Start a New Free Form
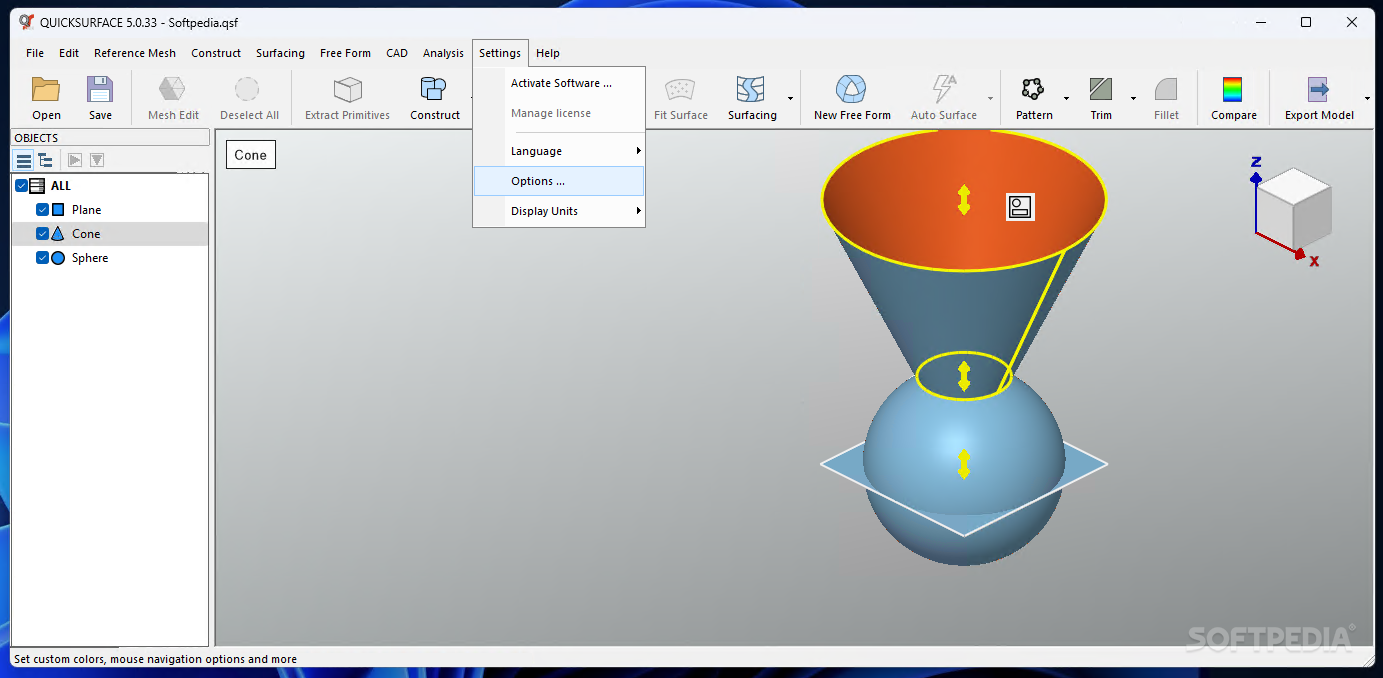This screenshot has width=1383, height=678. pos(852,98)
